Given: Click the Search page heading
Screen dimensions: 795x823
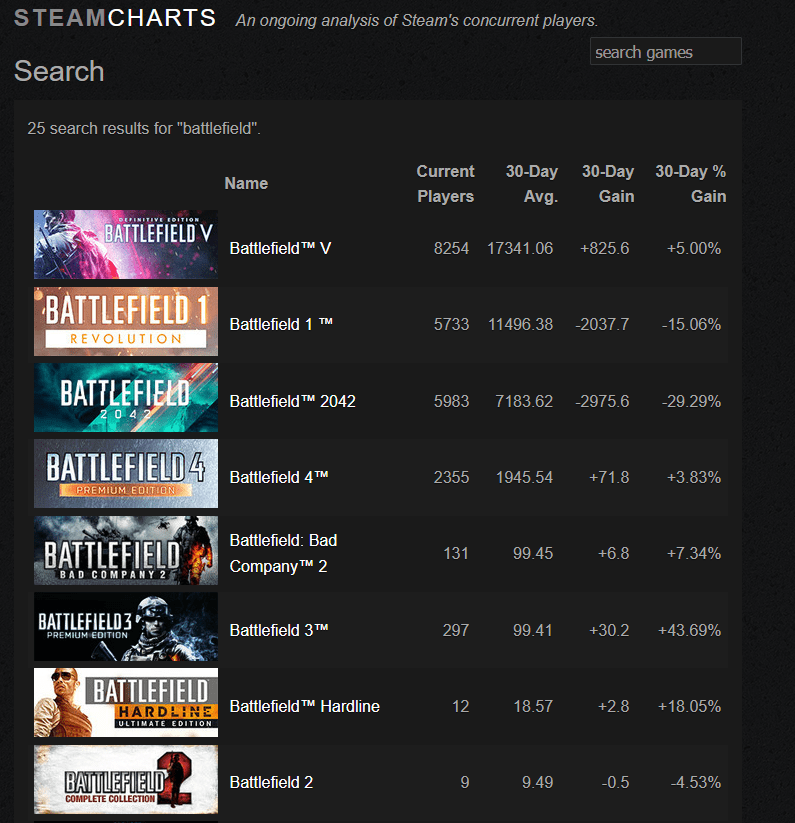Looking at the screenshot, I should tap(59, 71).
